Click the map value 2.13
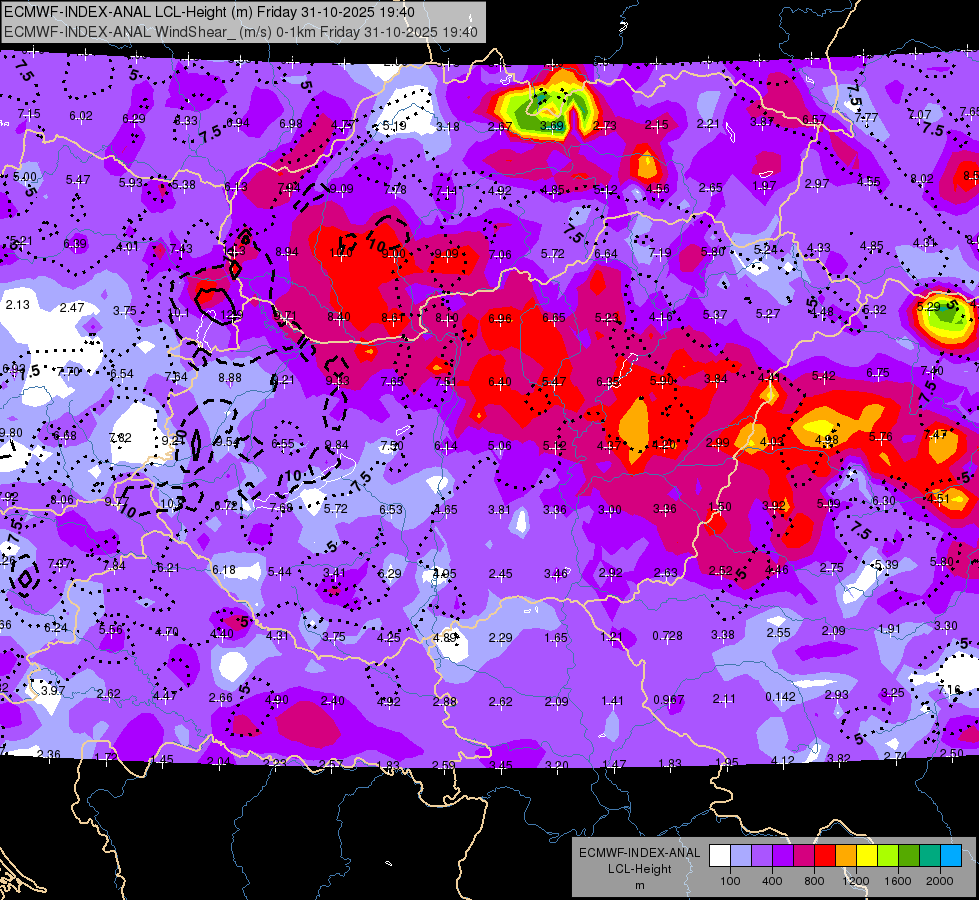The height and width of the screenshot is (900, 979). point(17,305)
